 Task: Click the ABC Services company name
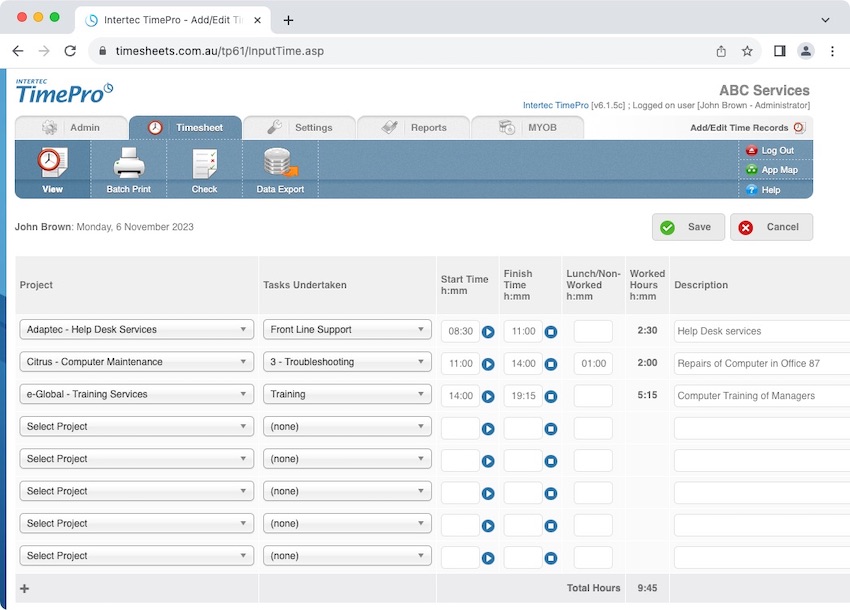[764, 91]
